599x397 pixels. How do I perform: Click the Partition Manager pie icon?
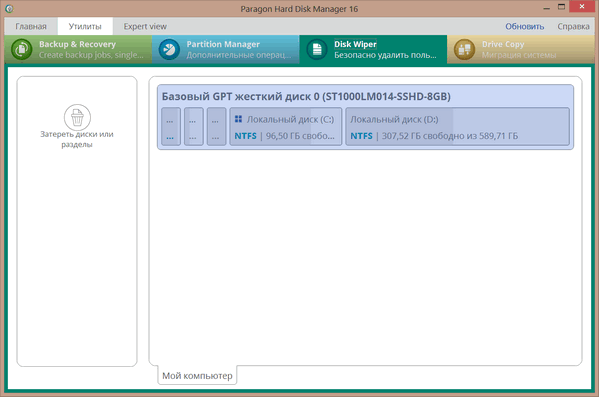point(169,50)
